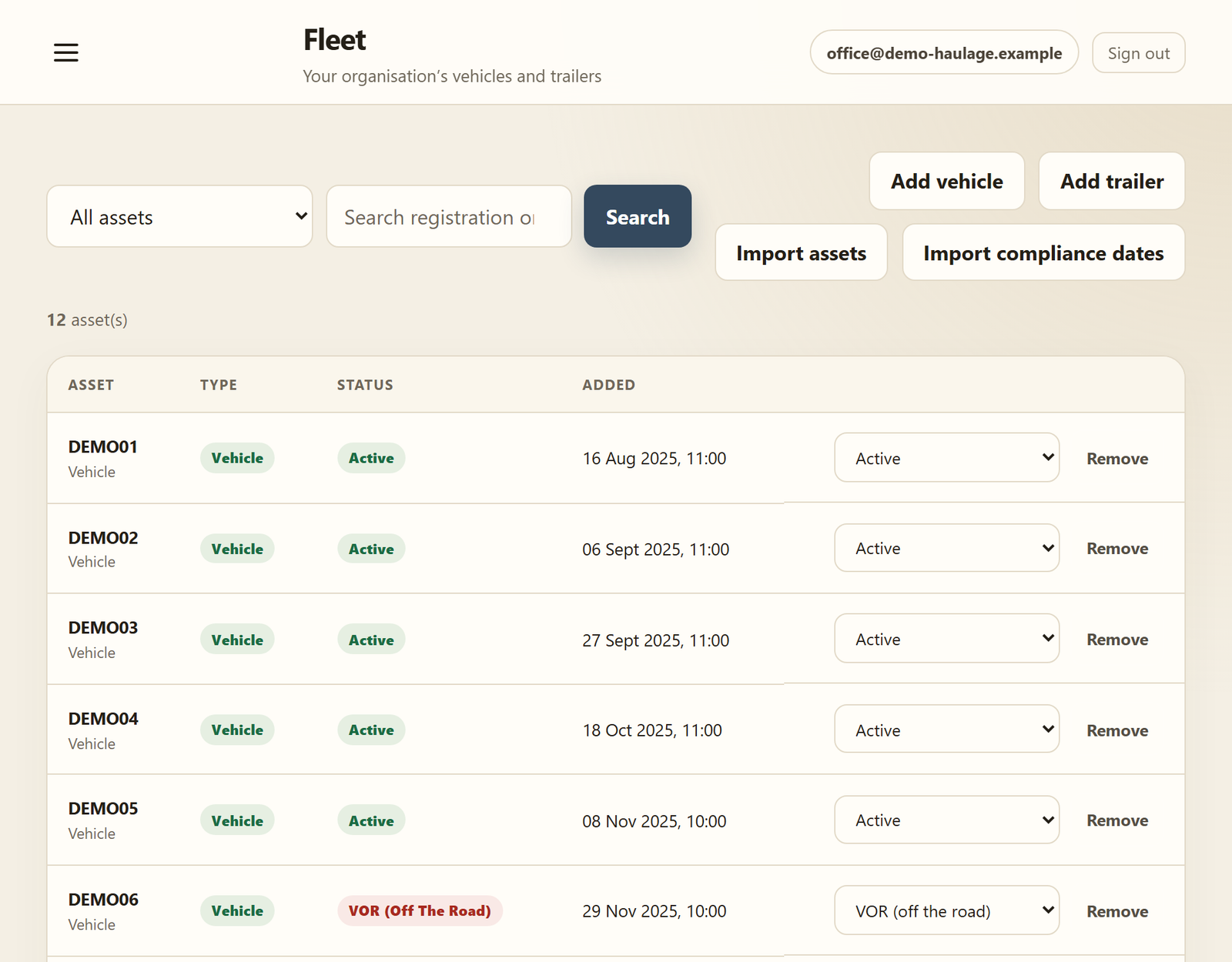Open Import compliance dates
1232x962 pixels.
(x=1043, y=252)
